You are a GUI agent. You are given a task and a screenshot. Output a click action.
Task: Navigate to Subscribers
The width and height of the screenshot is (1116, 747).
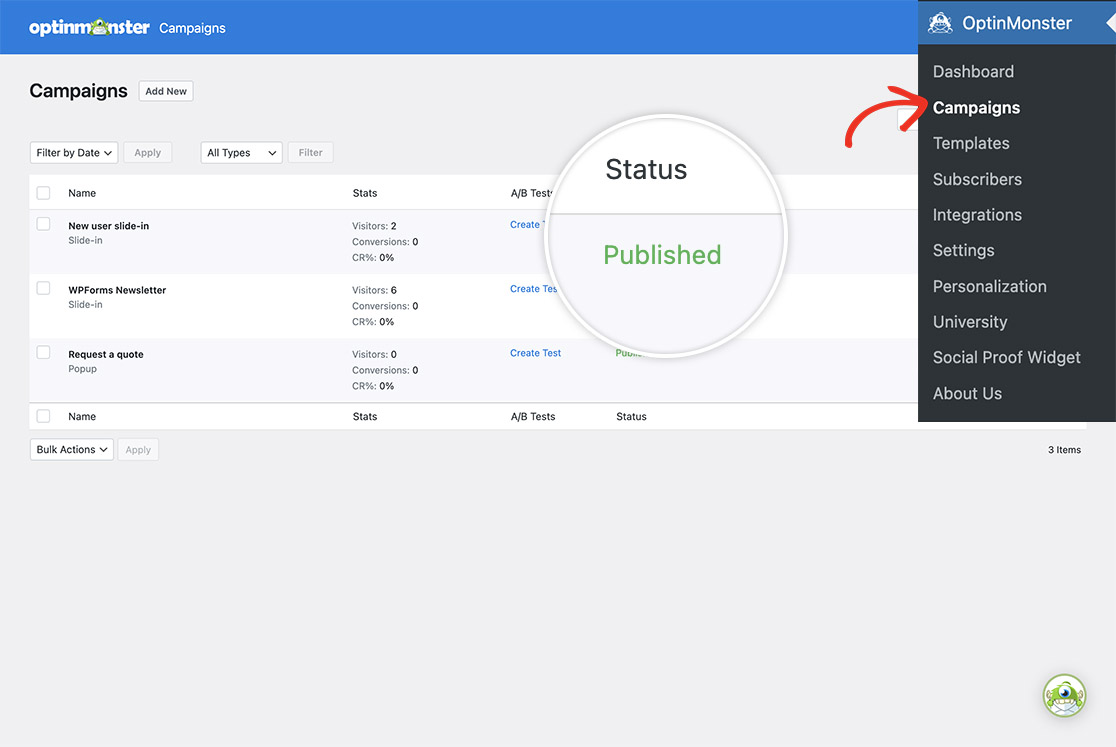(x=977, y=179)
